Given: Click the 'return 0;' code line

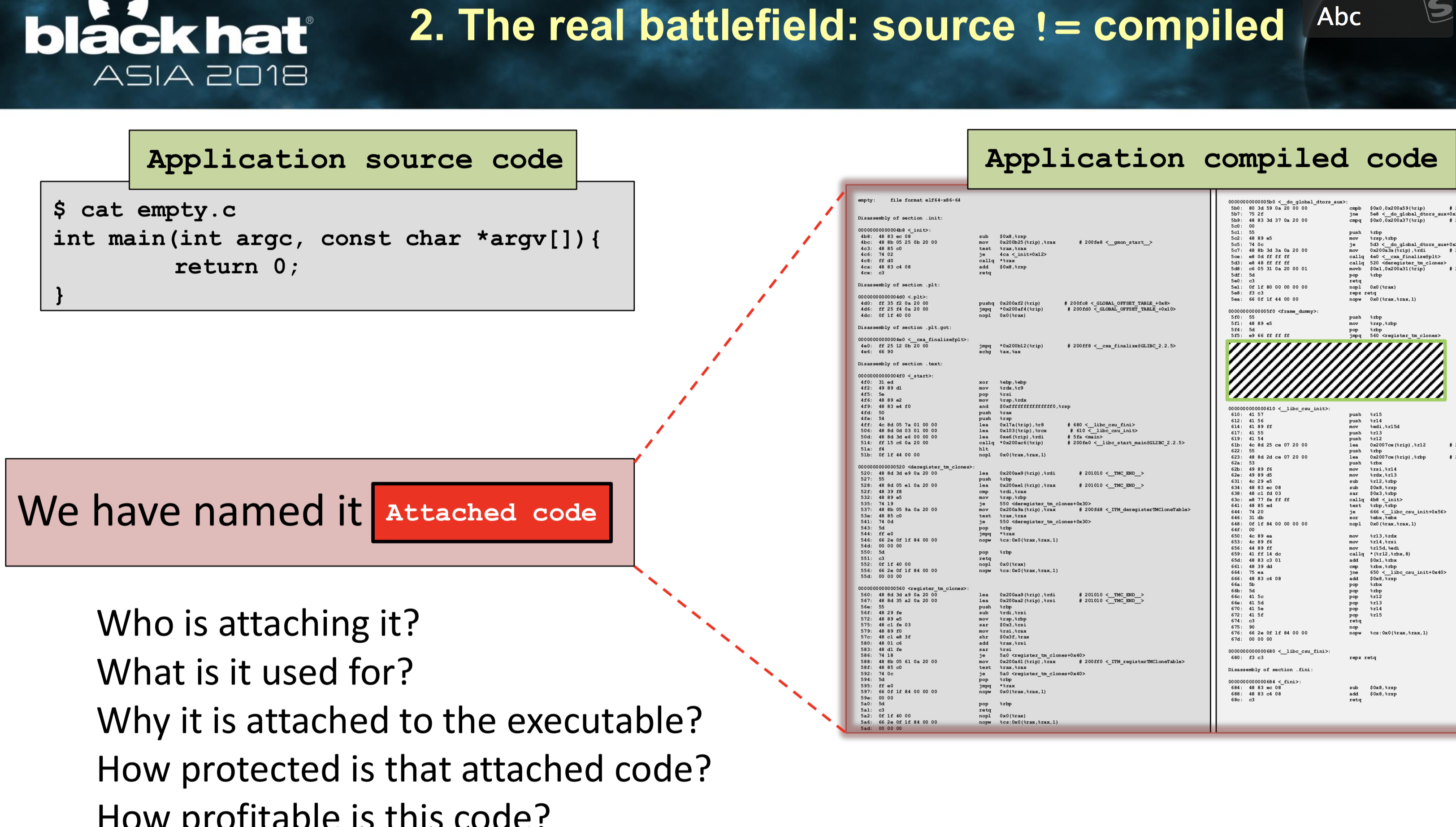Looking at the screenshot, I should tap(236, 266).
